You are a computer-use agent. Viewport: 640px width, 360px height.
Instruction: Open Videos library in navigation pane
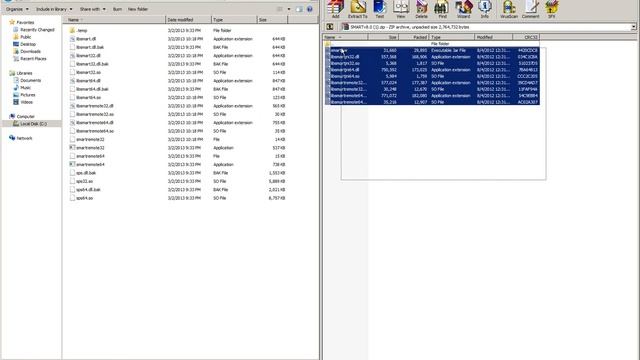[x=23, y=102]
